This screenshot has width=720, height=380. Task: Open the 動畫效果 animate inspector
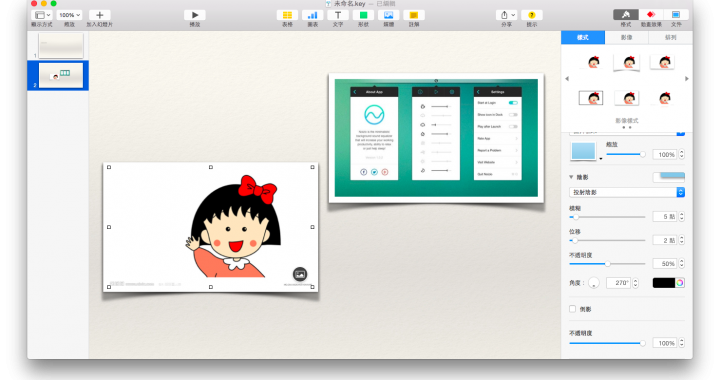[x=651, y=15]
